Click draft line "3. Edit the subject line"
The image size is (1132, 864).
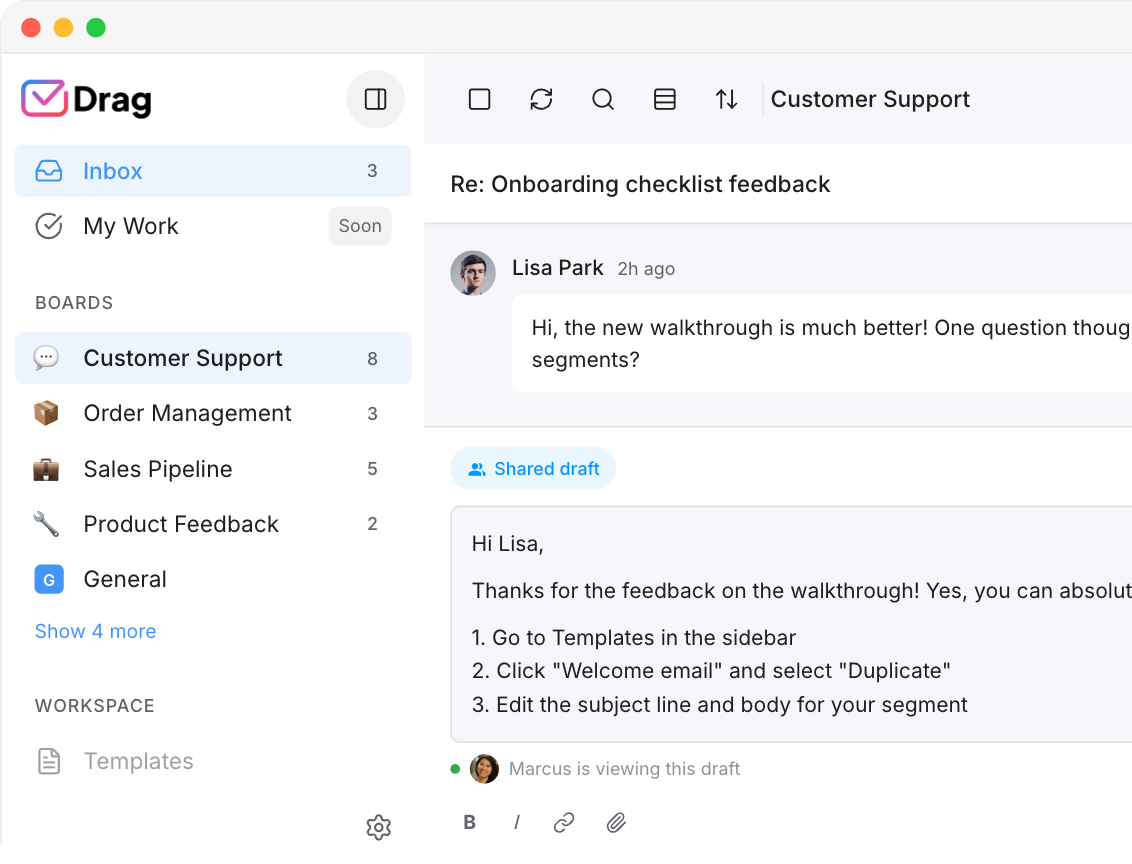pos(719,705)
